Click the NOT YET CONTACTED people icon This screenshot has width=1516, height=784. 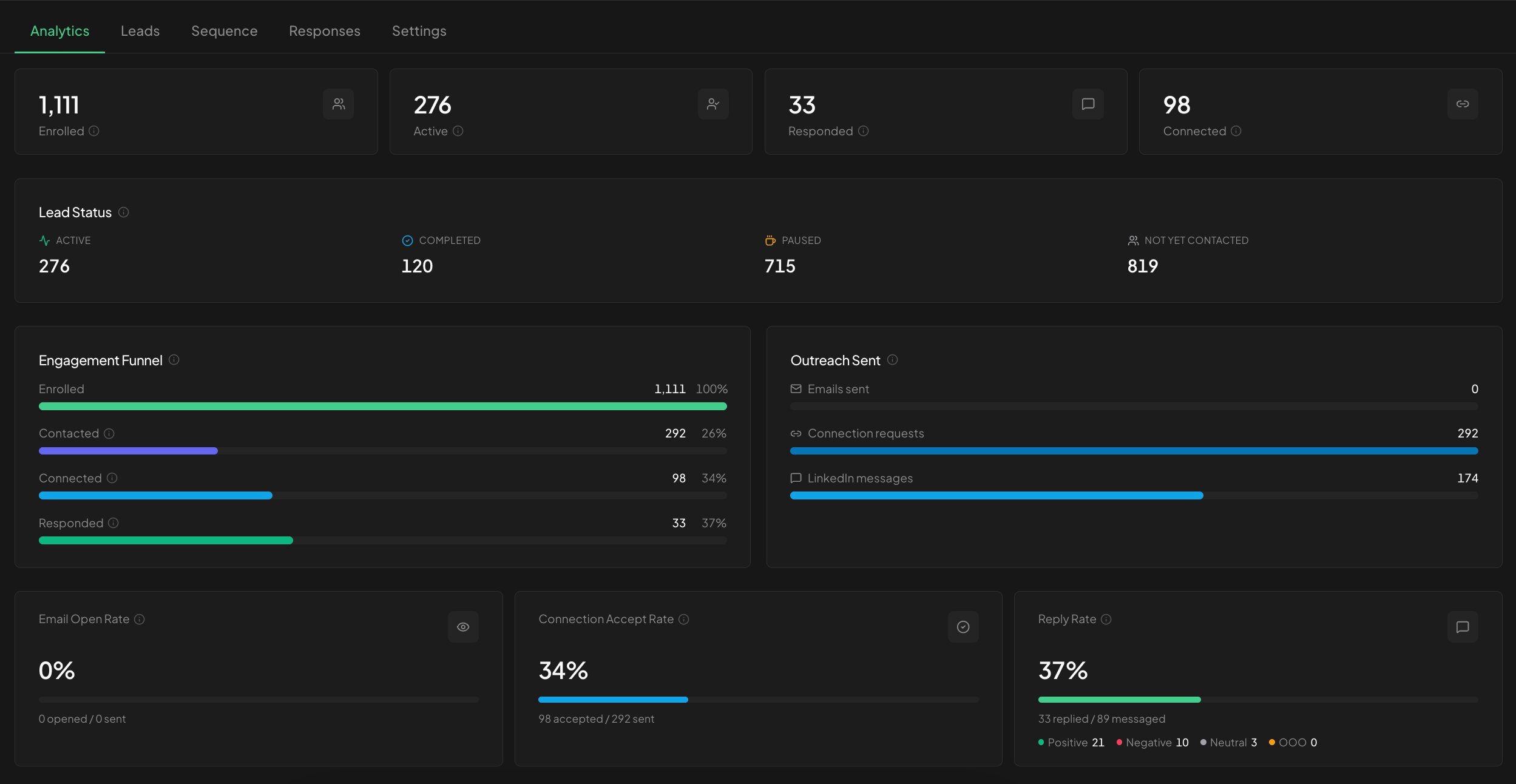(1133, 241)
